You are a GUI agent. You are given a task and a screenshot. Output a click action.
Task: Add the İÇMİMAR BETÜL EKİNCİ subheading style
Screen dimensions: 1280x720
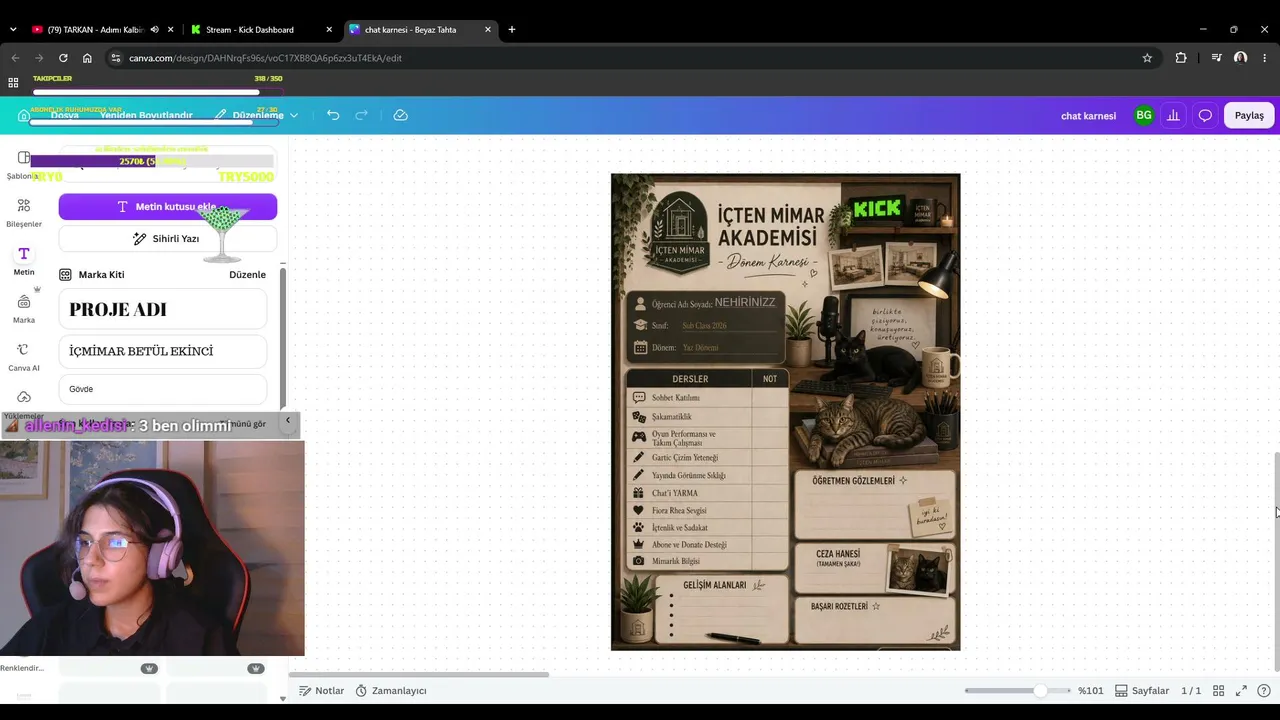[163, 351]
